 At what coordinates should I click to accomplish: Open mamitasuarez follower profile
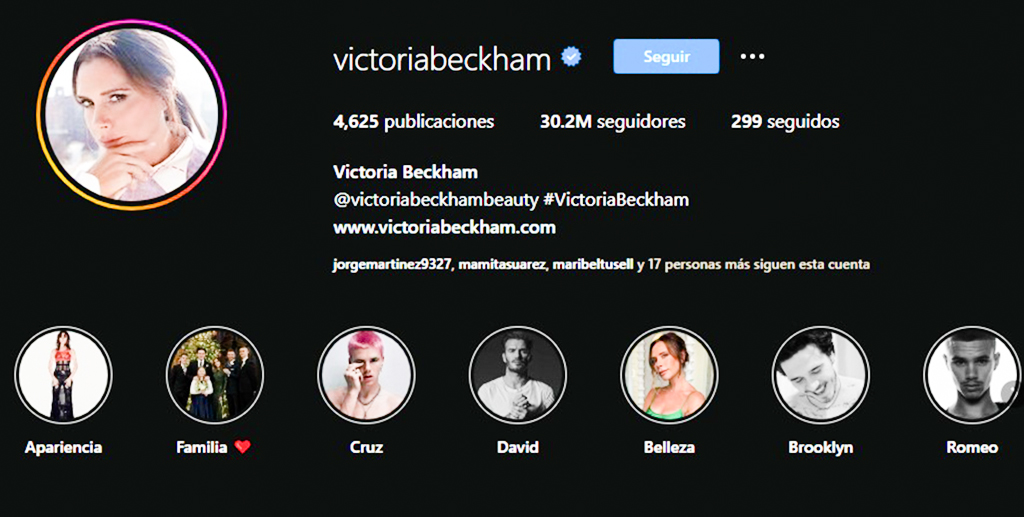[x=503, y=265]
